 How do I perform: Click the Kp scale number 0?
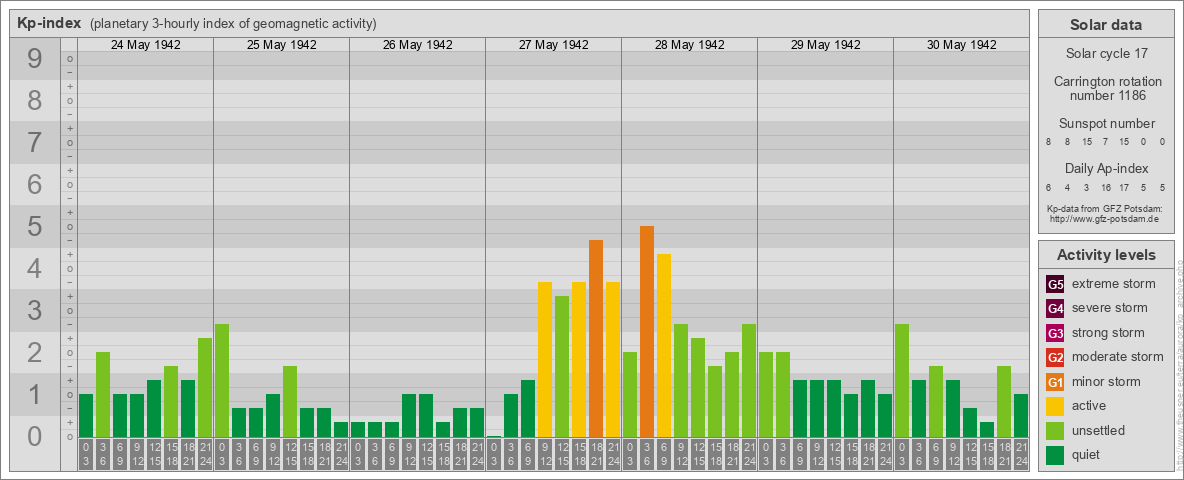(x=35, y=436)
